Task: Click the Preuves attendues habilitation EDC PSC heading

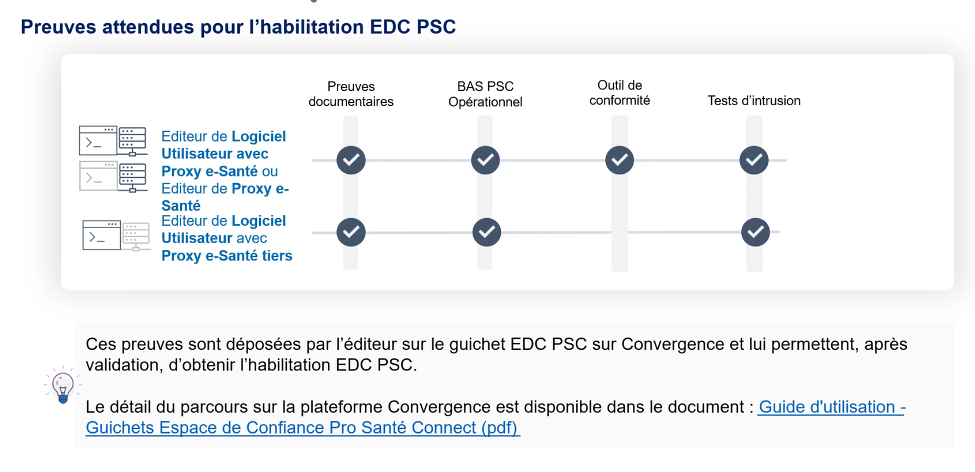Action: tap(238, 27)
